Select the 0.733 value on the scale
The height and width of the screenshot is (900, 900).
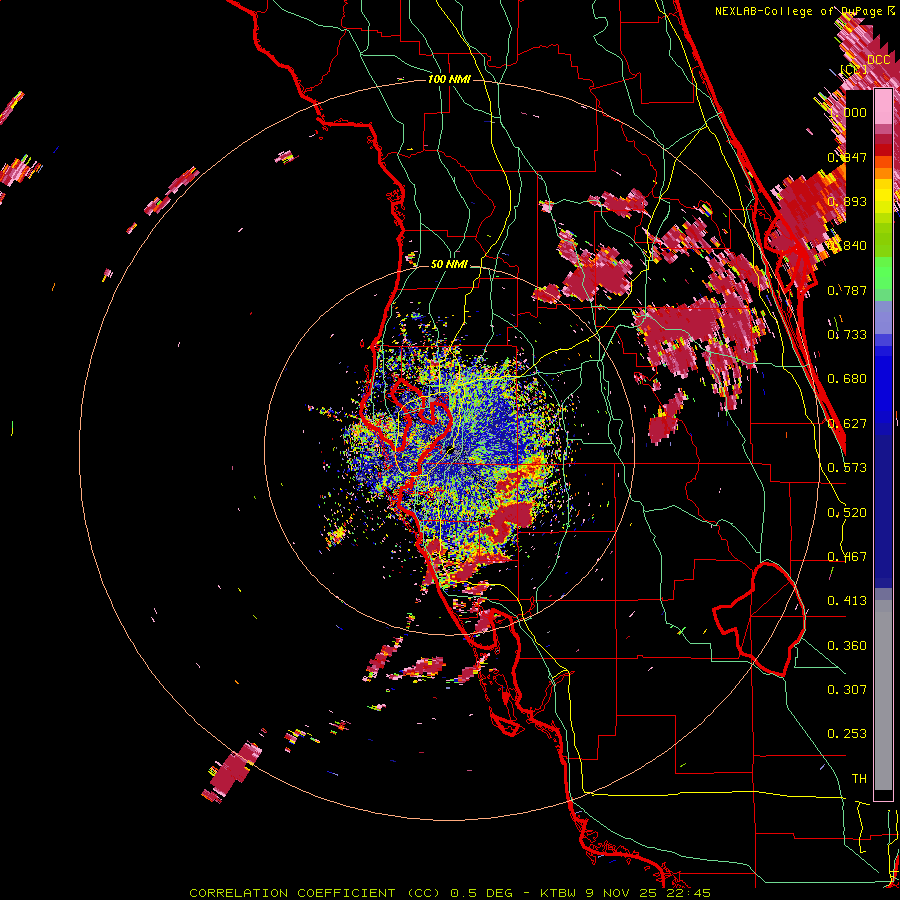click(x=847, y=335)
